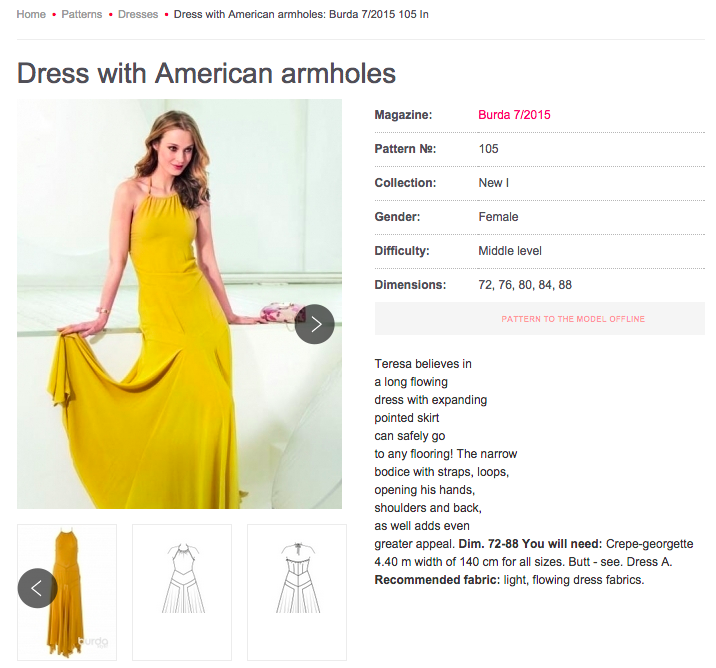Click the Gender value Female
716x668 pixels.
pyautogui.click(x=498, y=217)
